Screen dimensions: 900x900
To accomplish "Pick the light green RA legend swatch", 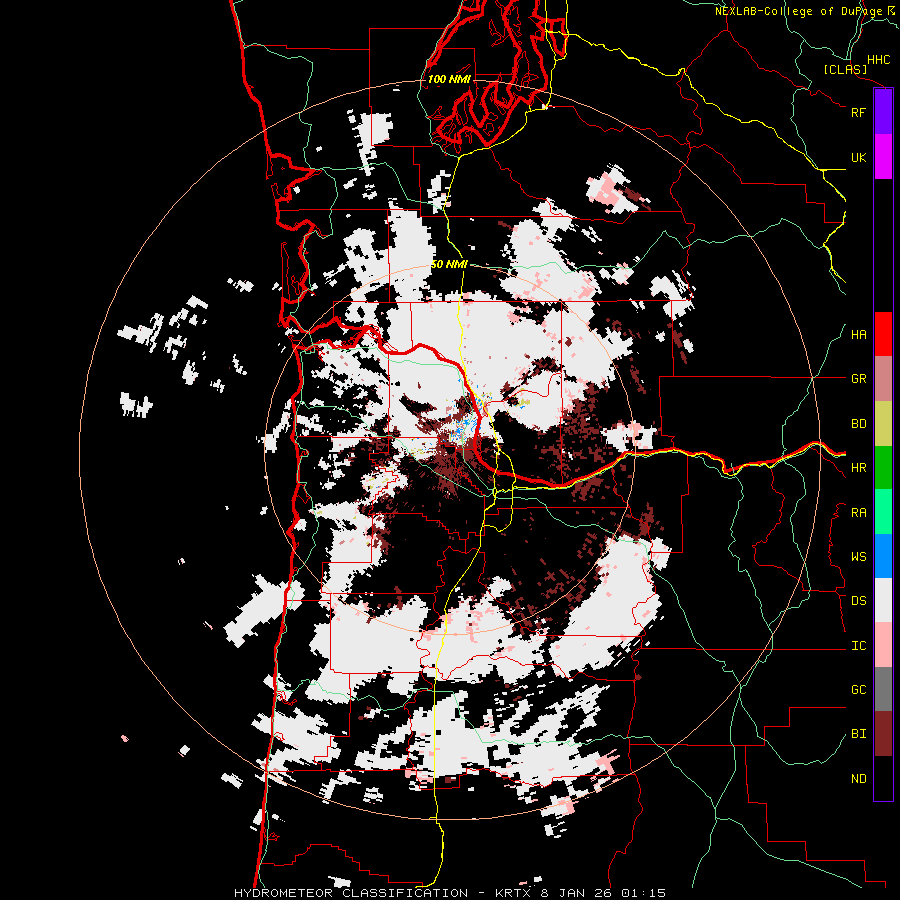I will pyautogui.click(x=883, y=512).
